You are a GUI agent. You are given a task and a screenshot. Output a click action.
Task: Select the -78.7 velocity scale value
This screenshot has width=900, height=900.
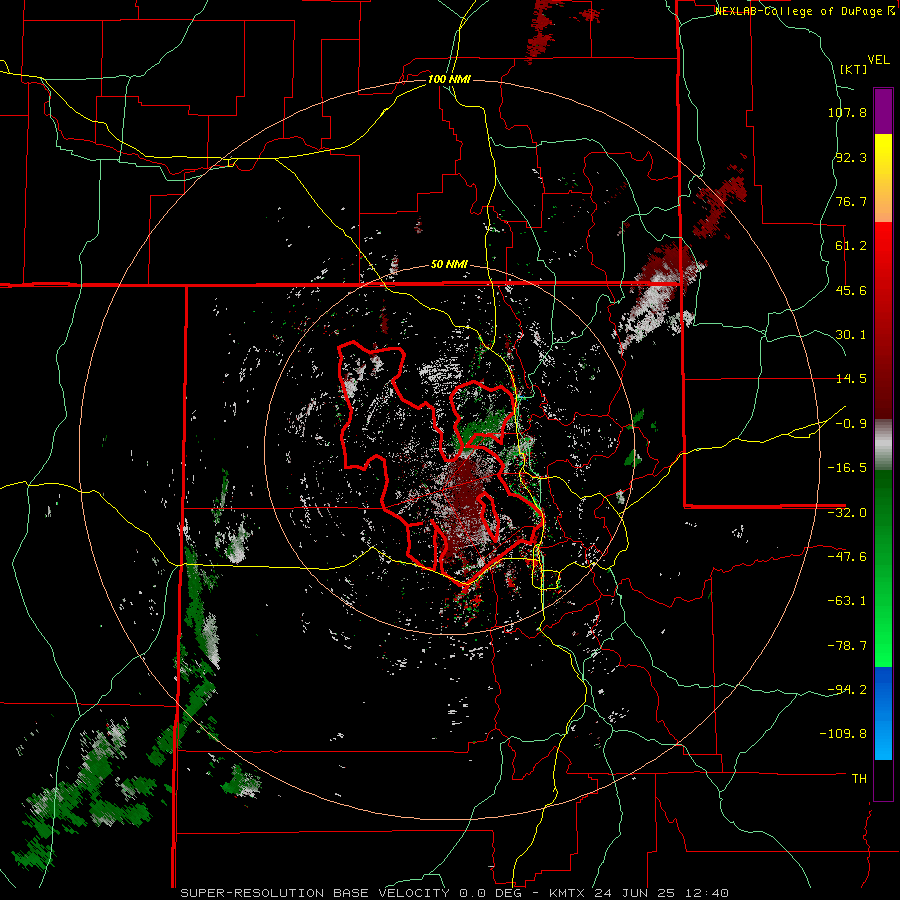pyautogui.click(x=847, y=646)
